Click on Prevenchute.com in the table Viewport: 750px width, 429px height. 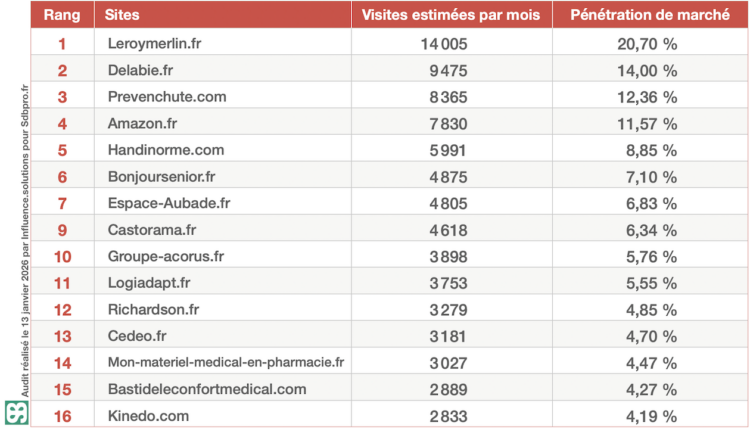167,97
